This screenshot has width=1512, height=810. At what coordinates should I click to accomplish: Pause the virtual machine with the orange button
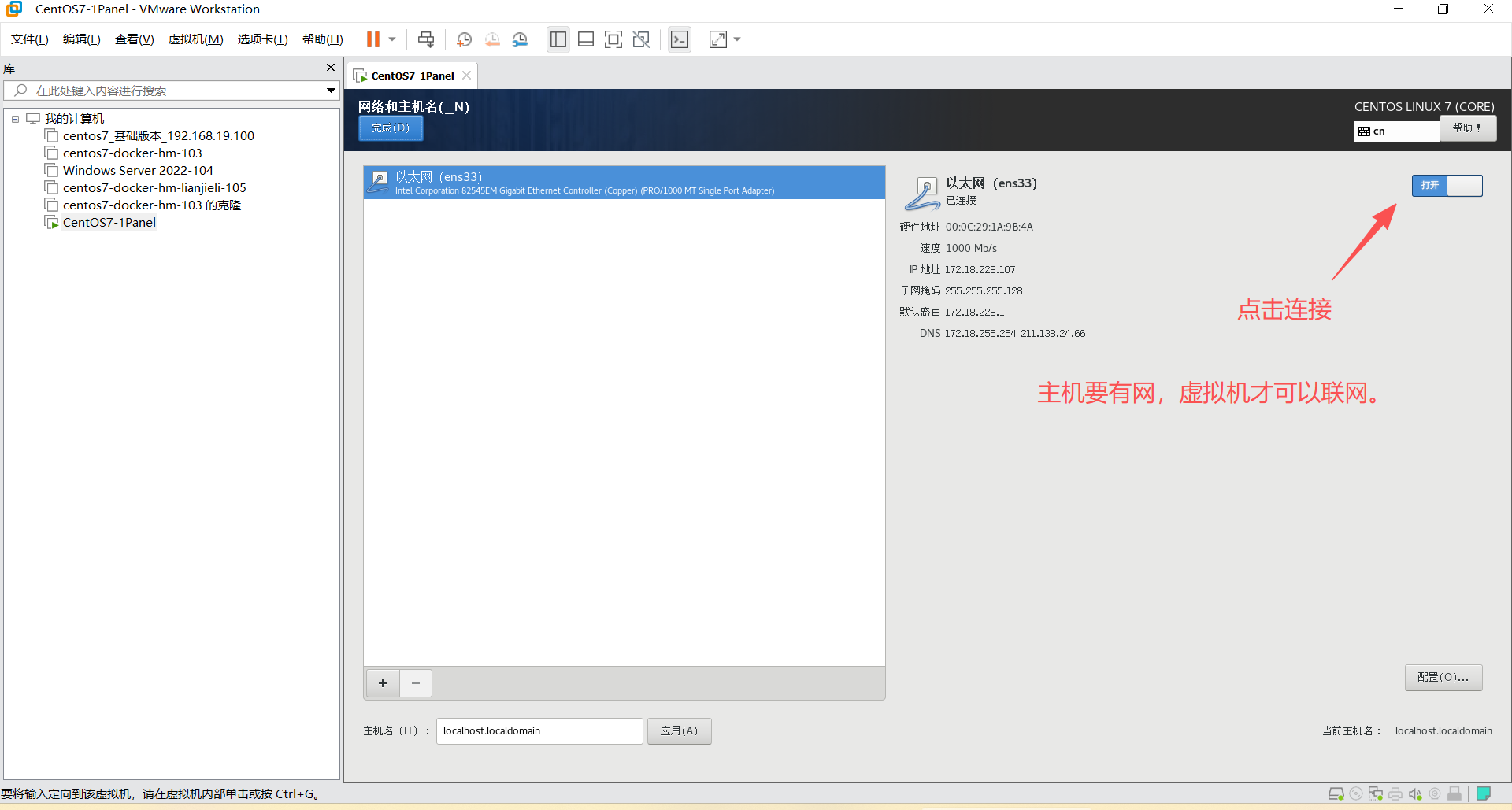[x=373, y=39]
